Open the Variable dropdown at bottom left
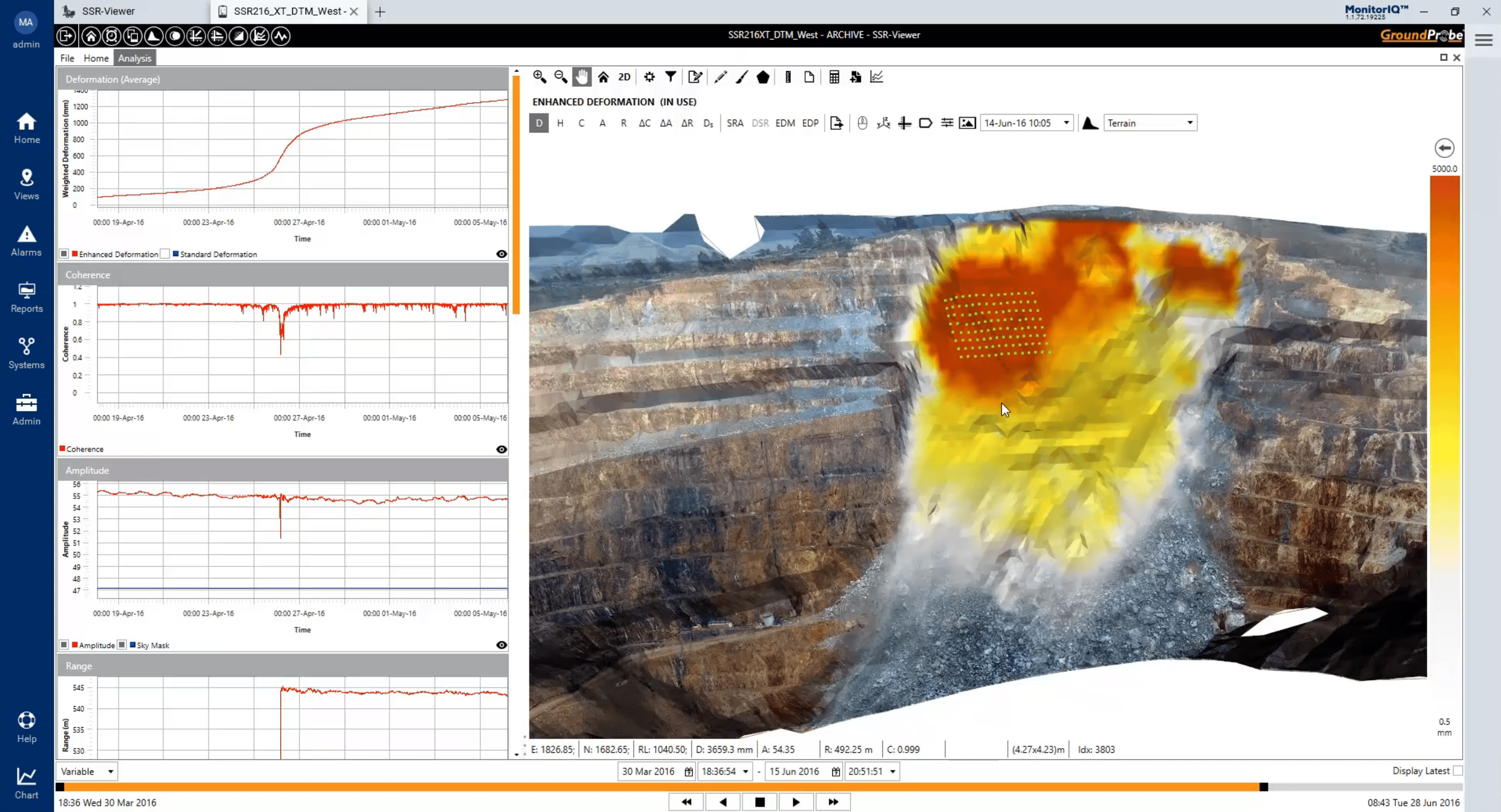 [86, 771]
